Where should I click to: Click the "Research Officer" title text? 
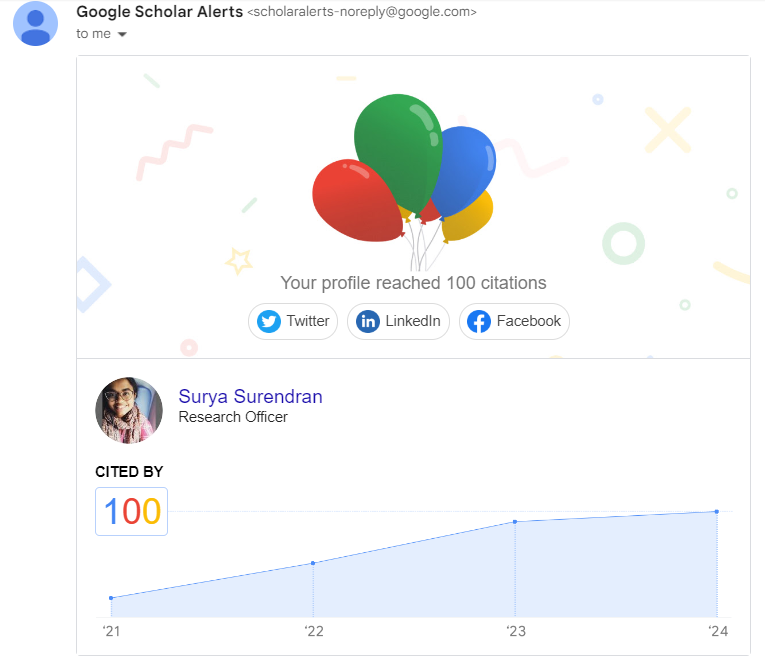point(233,417)
